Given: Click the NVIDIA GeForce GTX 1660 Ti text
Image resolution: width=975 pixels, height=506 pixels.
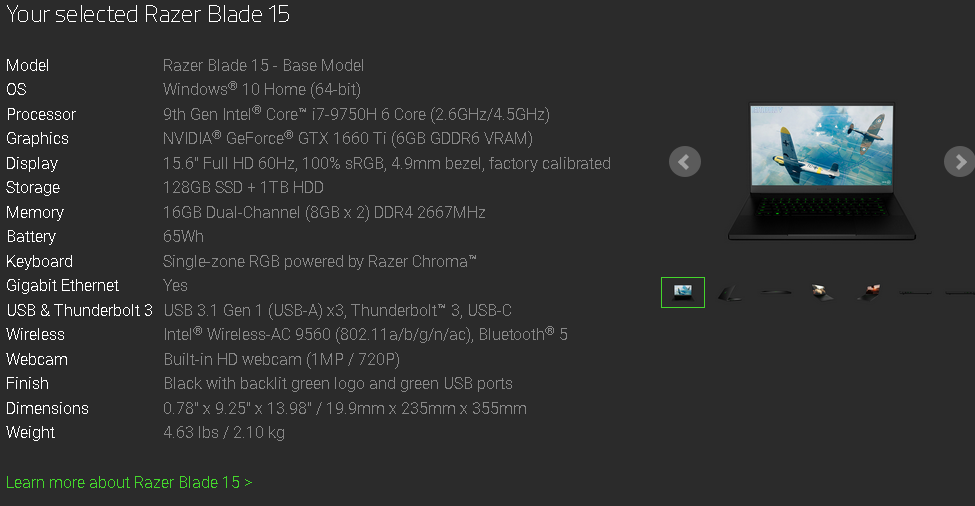Looking at the screenshot, I should coord(347,138).
